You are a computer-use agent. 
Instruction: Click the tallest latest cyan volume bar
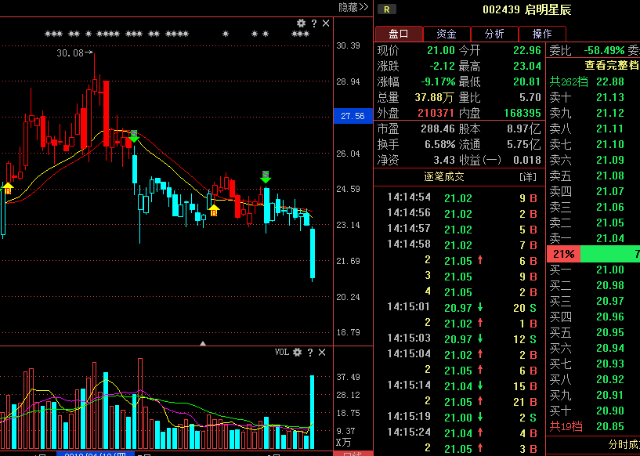[x=312, y=412]
